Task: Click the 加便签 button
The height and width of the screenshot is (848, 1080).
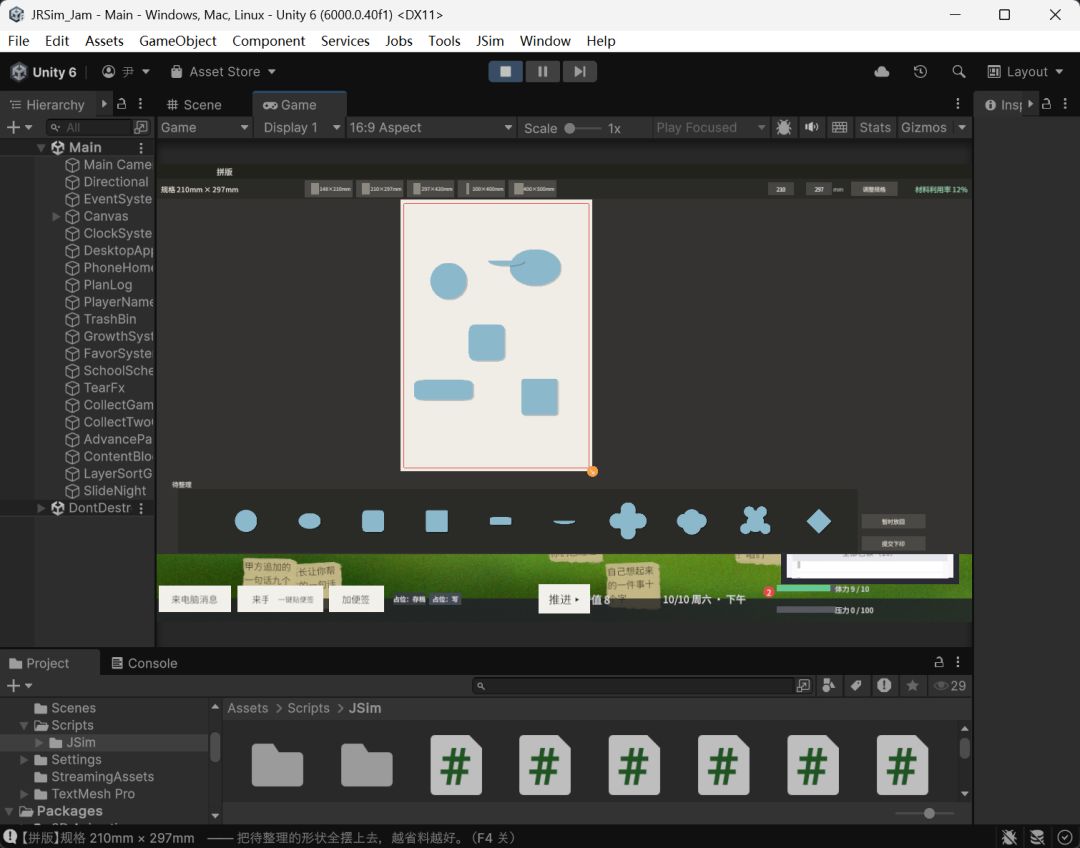Action: click(356, 599)
